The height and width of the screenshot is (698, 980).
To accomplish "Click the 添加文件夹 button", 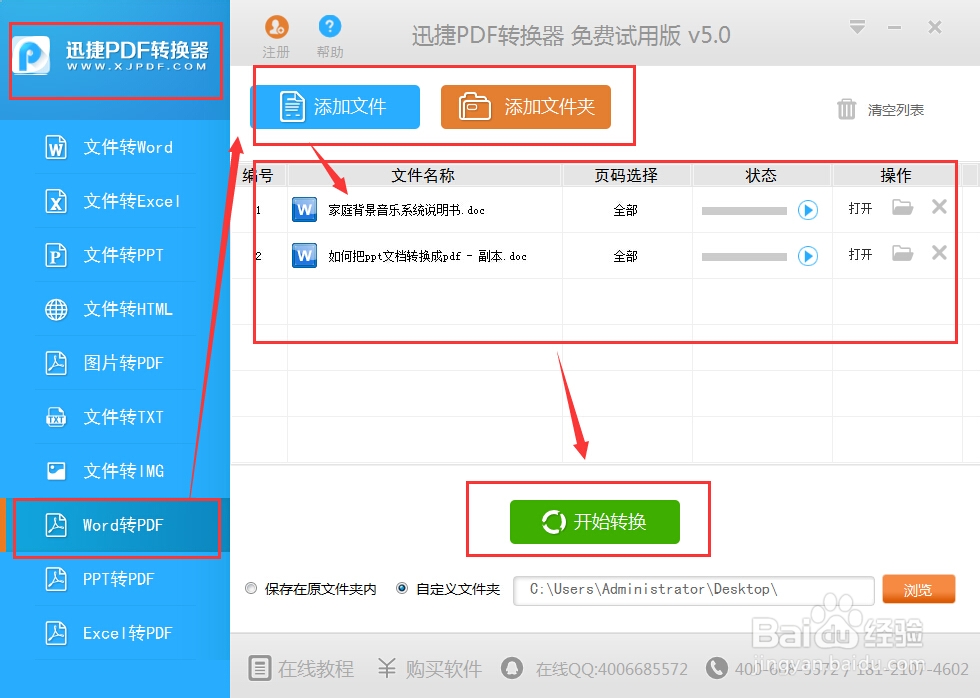I will (x=526, y=107).
